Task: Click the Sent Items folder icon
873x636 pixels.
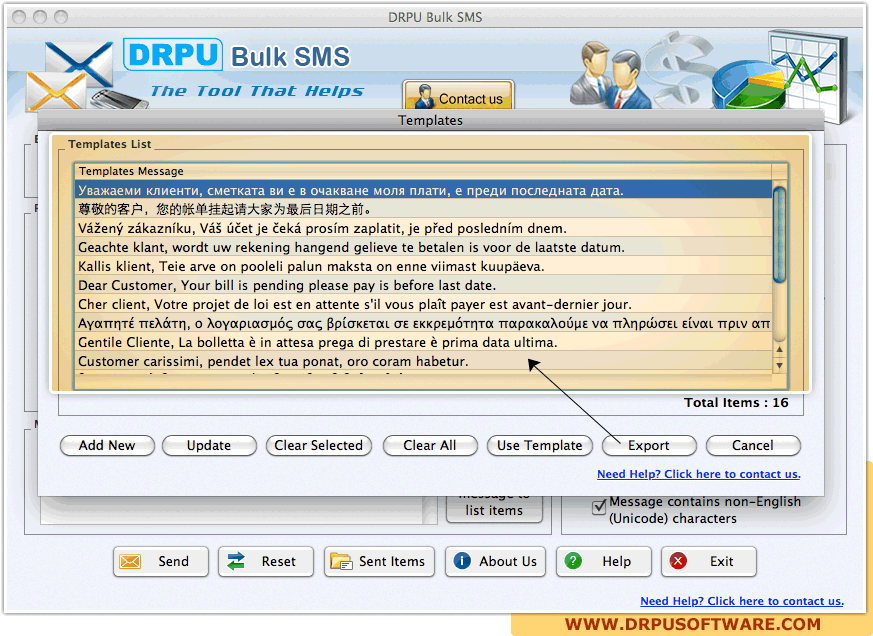Action: pos(341,561)
